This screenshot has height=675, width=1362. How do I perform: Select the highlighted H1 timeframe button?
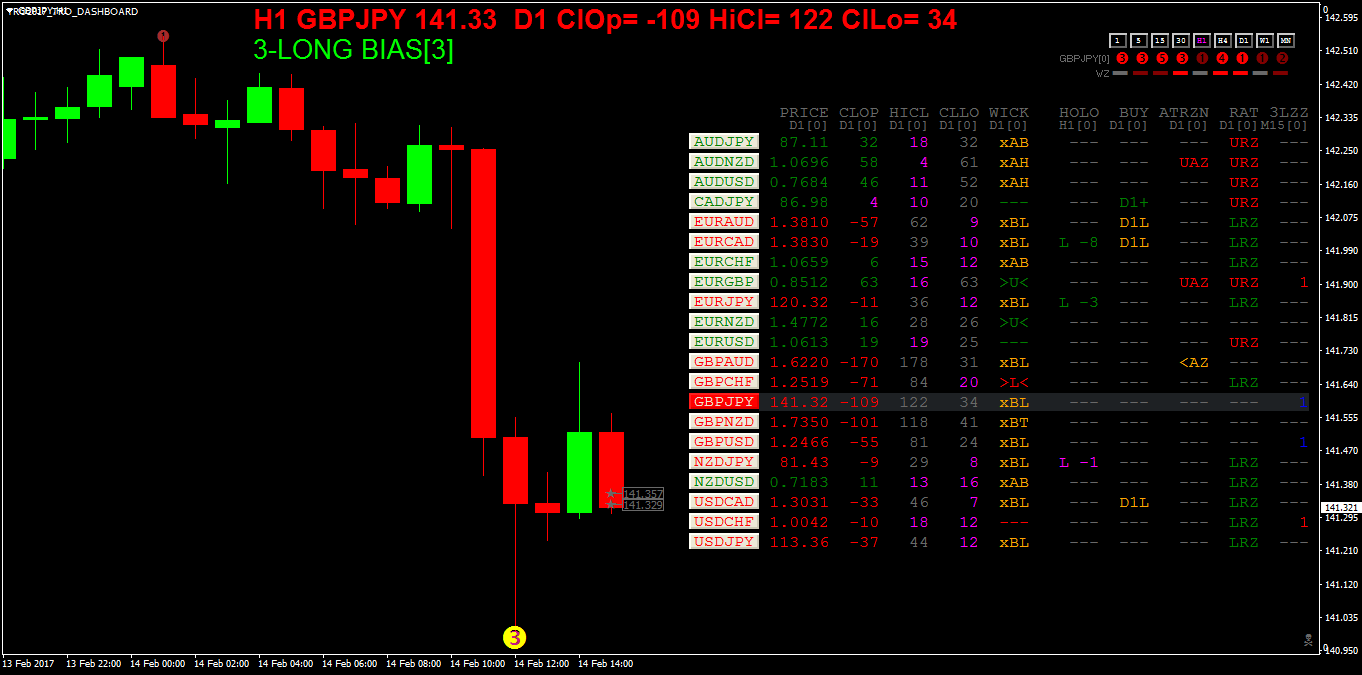1203,41
